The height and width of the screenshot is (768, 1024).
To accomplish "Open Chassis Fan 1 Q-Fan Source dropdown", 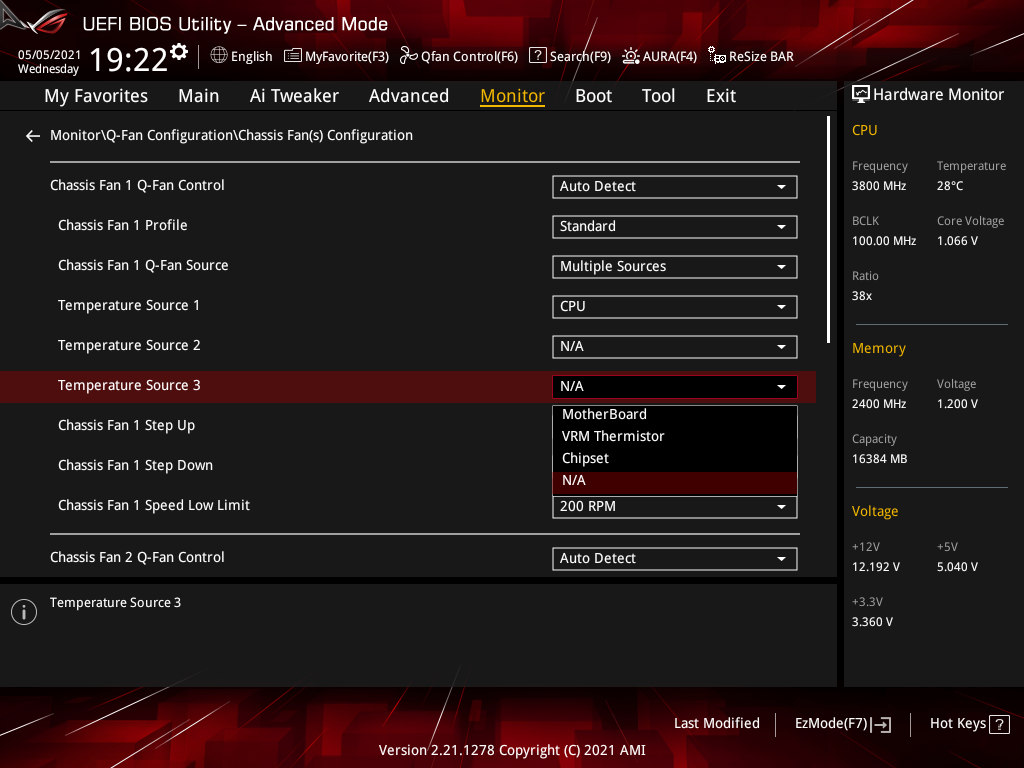I will [x=675, y=266].
